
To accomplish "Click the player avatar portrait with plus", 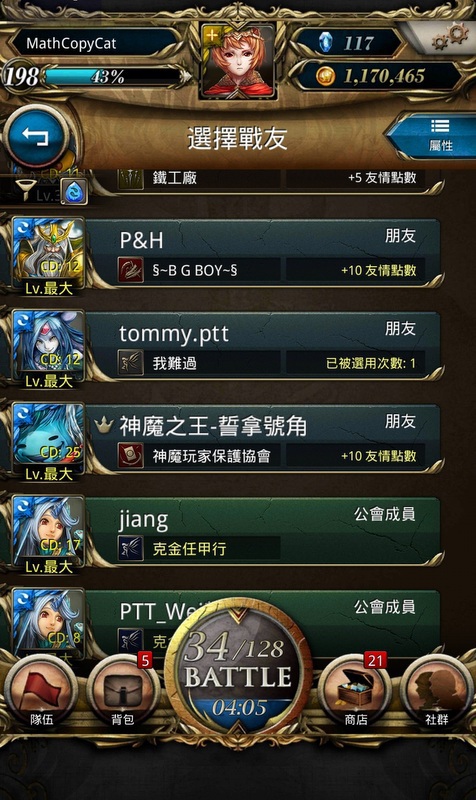I will pyautogui.click(x=238, y=60).
